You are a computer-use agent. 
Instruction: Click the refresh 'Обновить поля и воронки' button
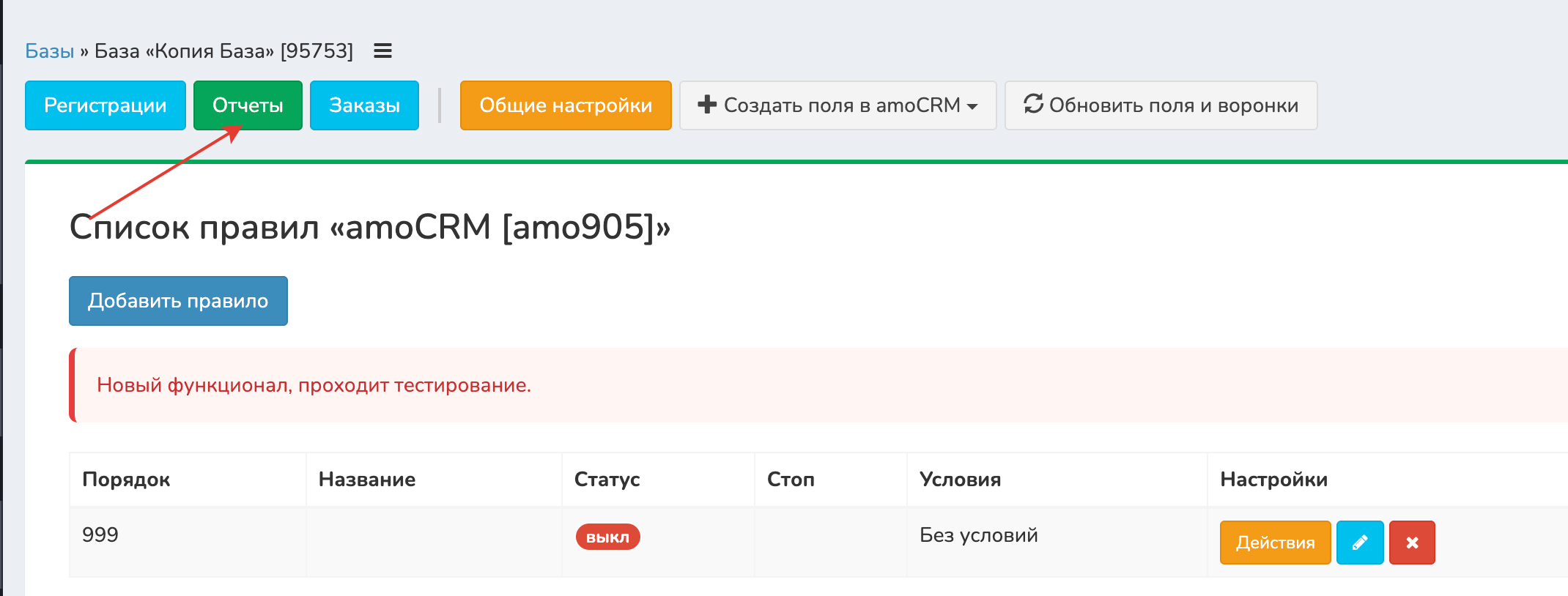point(1161,105)
